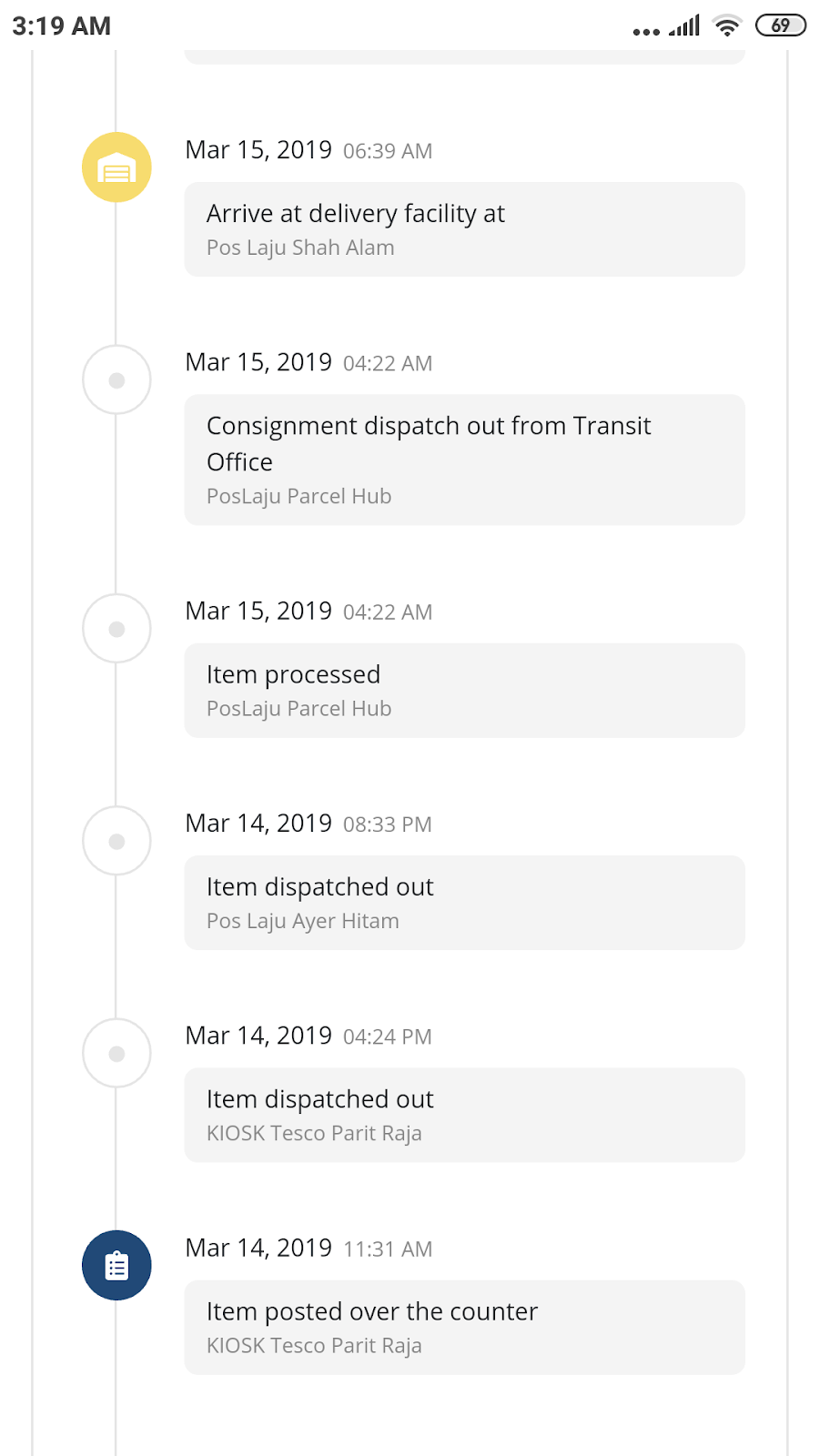This screenshot has height=1456, width=819.
Task: Open the Item dispatched out KIOSK Tesco card
Action: 464,1115
